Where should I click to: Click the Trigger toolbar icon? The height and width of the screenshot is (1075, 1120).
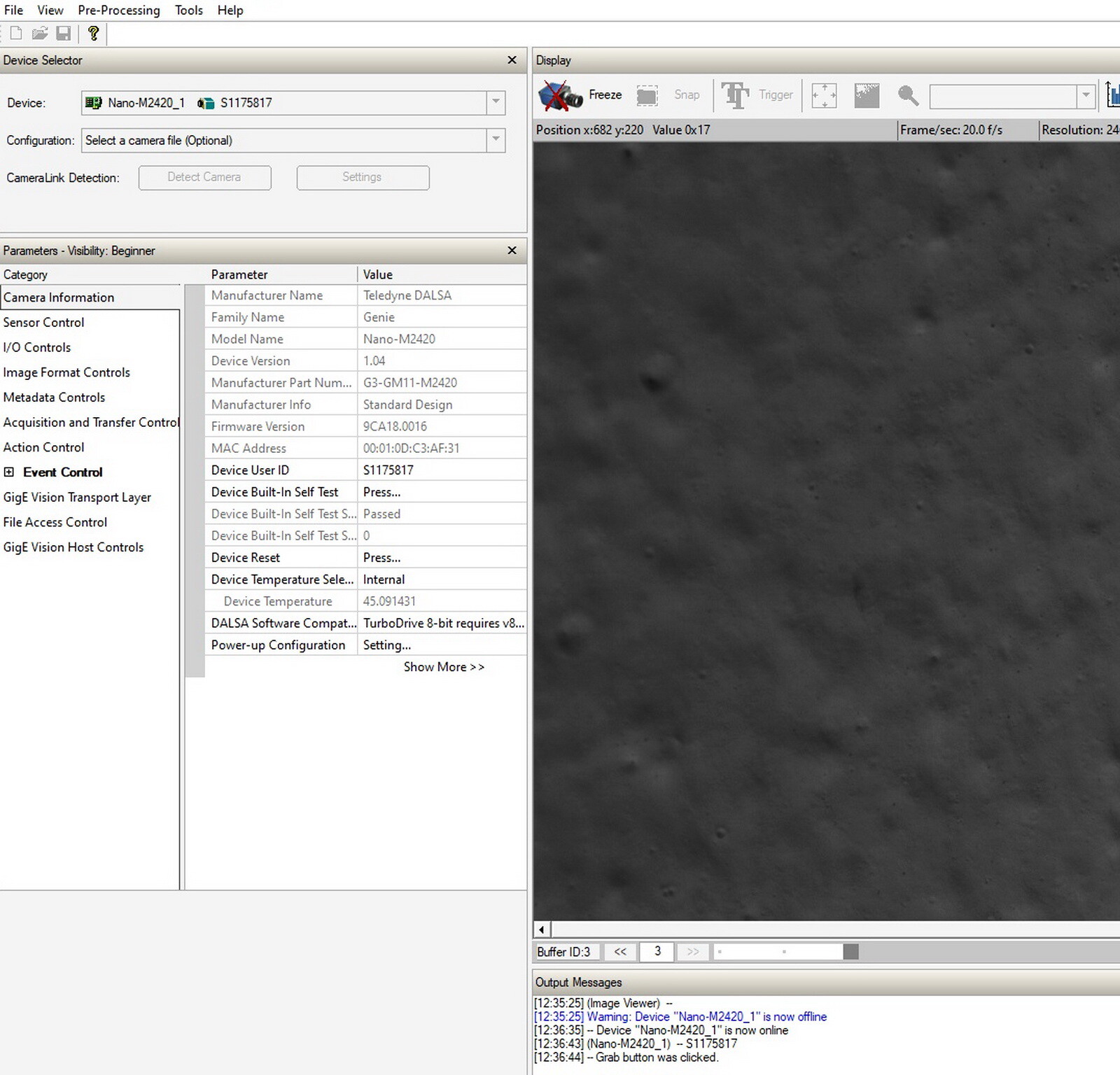tap(735, 95)
